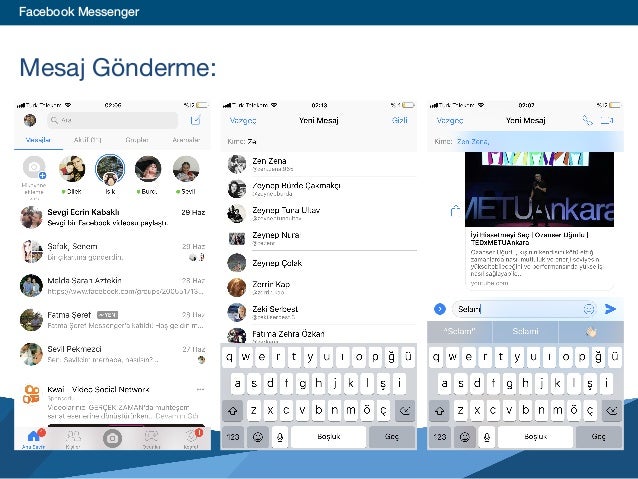The width and height of the screenshot is (638, 479).
Task: Click the search field in left screen
Action: 112,120
